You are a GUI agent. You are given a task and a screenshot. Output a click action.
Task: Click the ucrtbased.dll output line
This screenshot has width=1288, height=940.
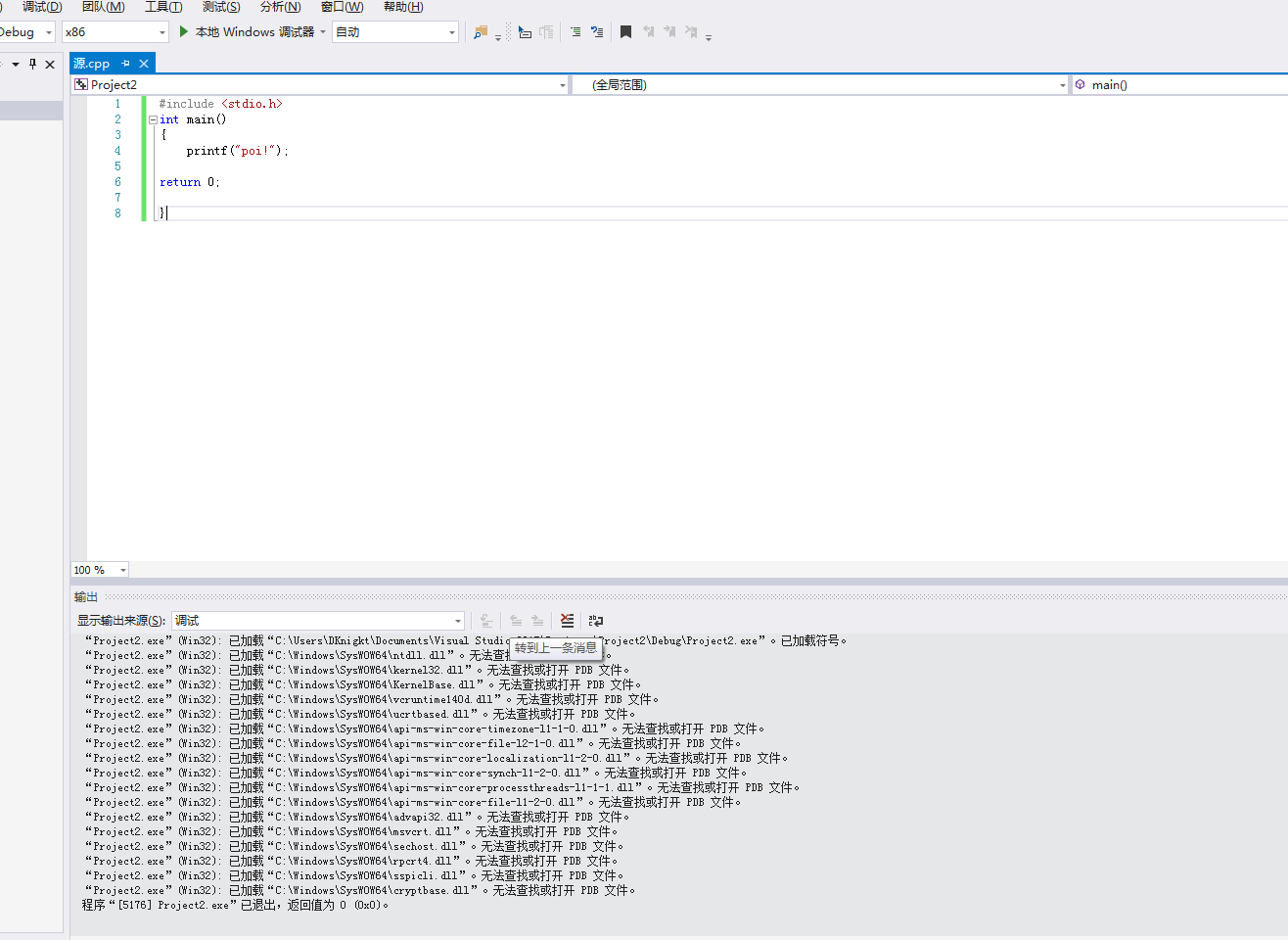360,715
